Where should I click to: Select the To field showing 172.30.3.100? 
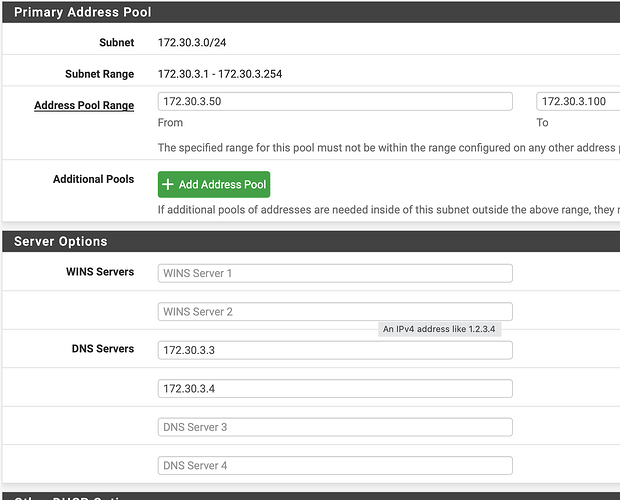pyautogui.click(x=578, y=102)
